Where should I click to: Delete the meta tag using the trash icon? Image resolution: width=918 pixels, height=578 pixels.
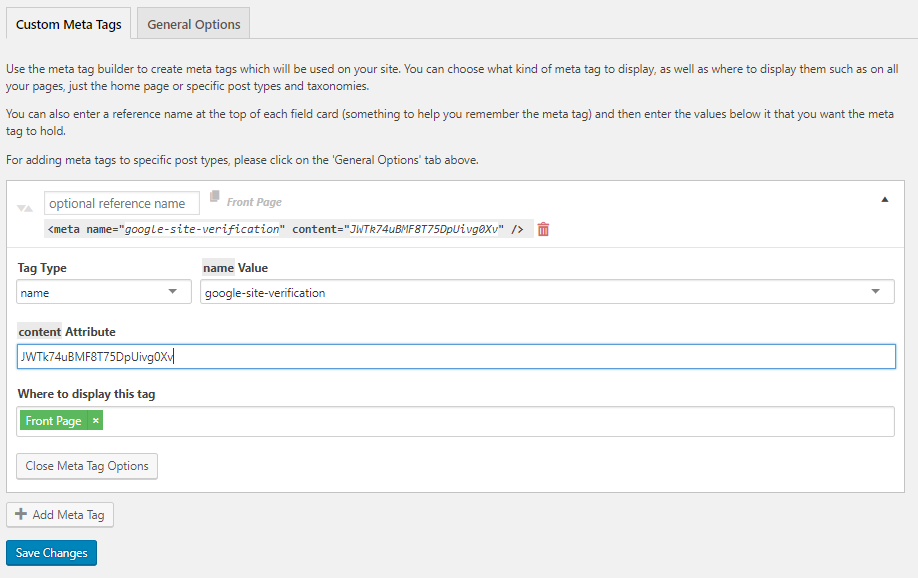(543, 229)
